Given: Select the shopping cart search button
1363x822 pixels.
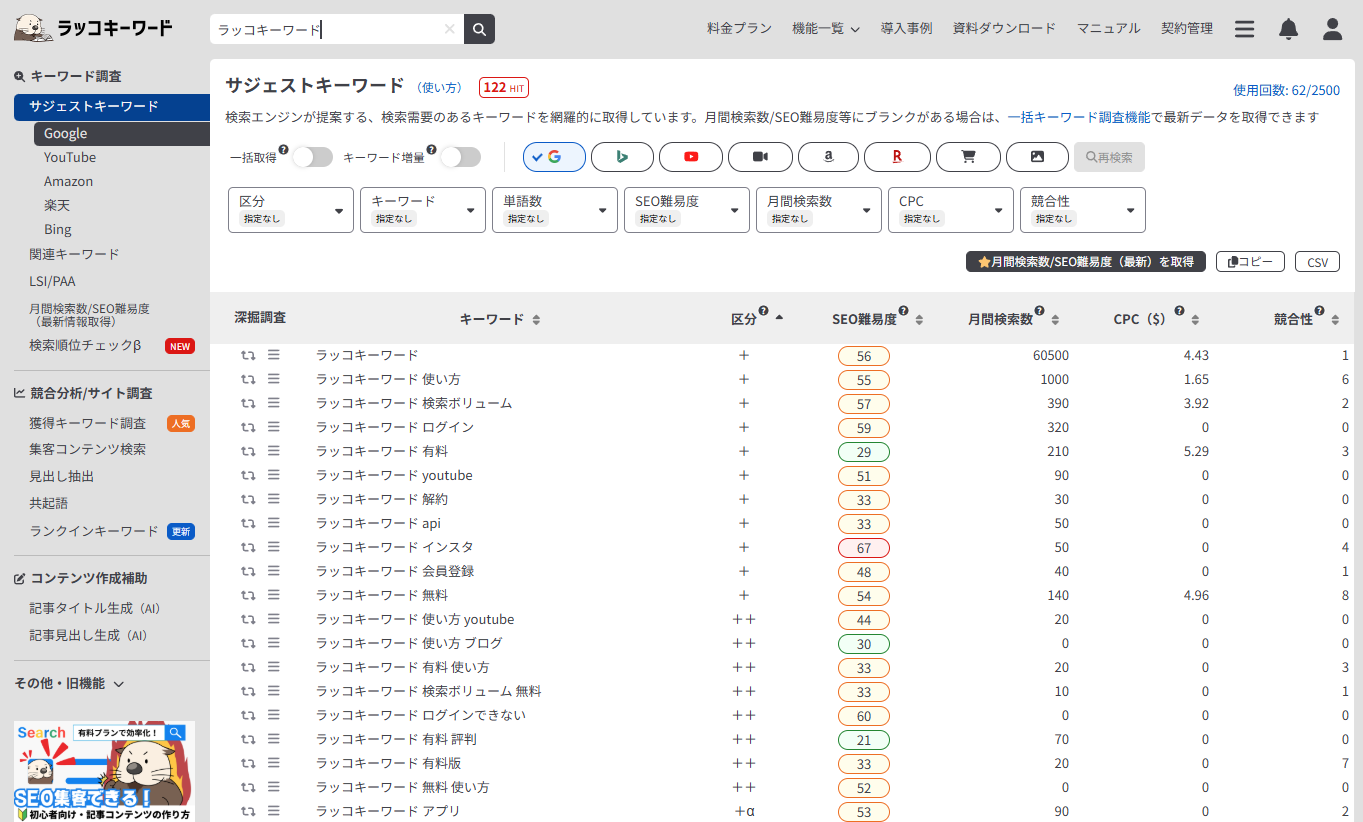Looking at the screenshot, I should [x=968, y=157].
